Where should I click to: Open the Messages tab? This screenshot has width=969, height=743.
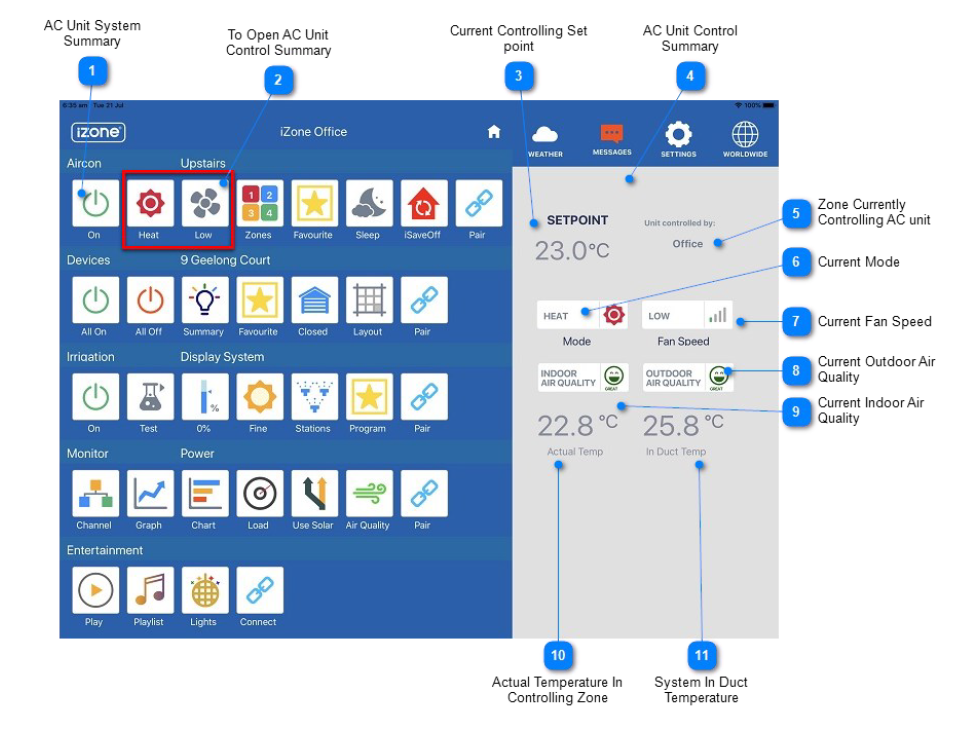[x=612, y=140]
